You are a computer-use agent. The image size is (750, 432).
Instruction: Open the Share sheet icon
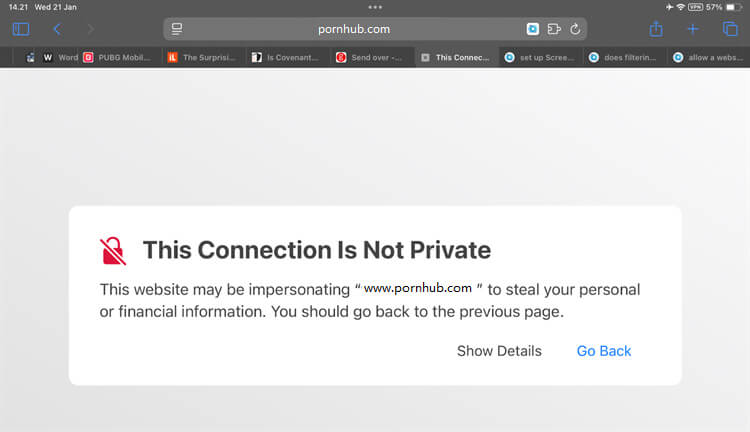(656, 29)
